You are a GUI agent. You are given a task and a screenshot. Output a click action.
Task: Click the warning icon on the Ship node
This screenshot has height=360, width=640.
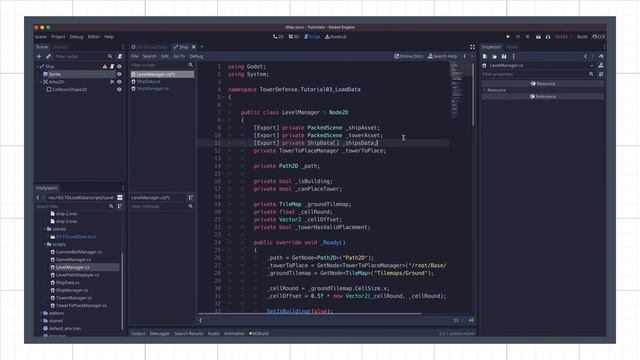tap(105, 66)
